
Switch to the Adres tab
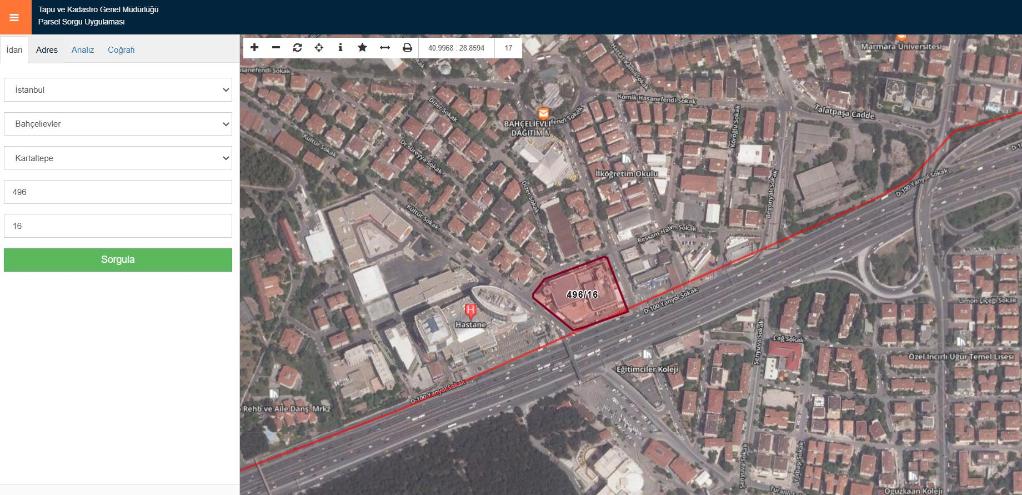pyautogui.click(x=47, y=50)
